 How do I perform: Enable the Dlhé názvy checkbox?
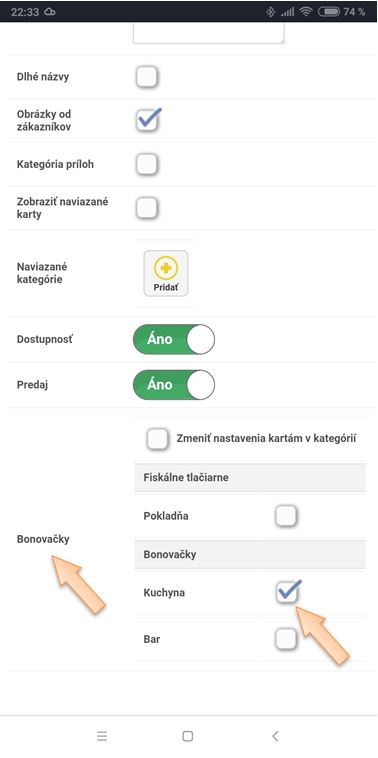tap(146, 77)
